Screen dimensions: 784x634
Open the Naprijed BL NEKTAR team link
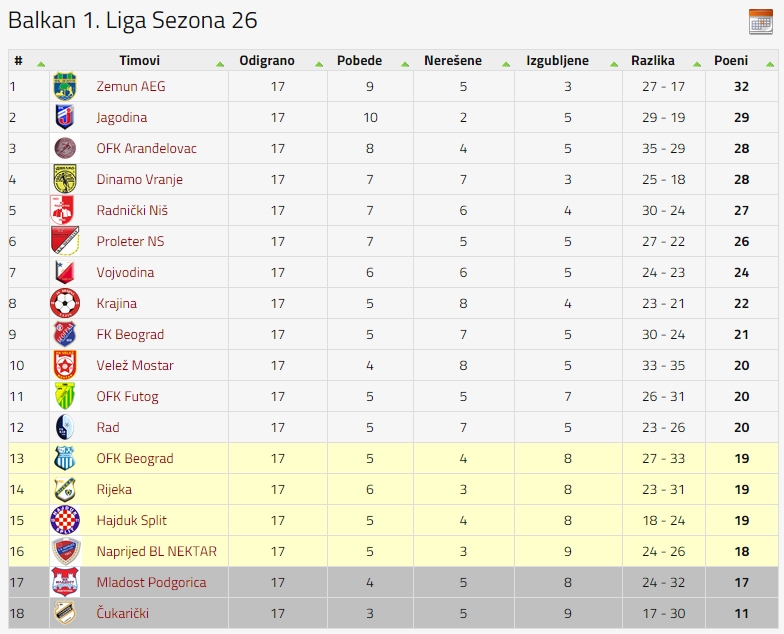pos(156,552)
